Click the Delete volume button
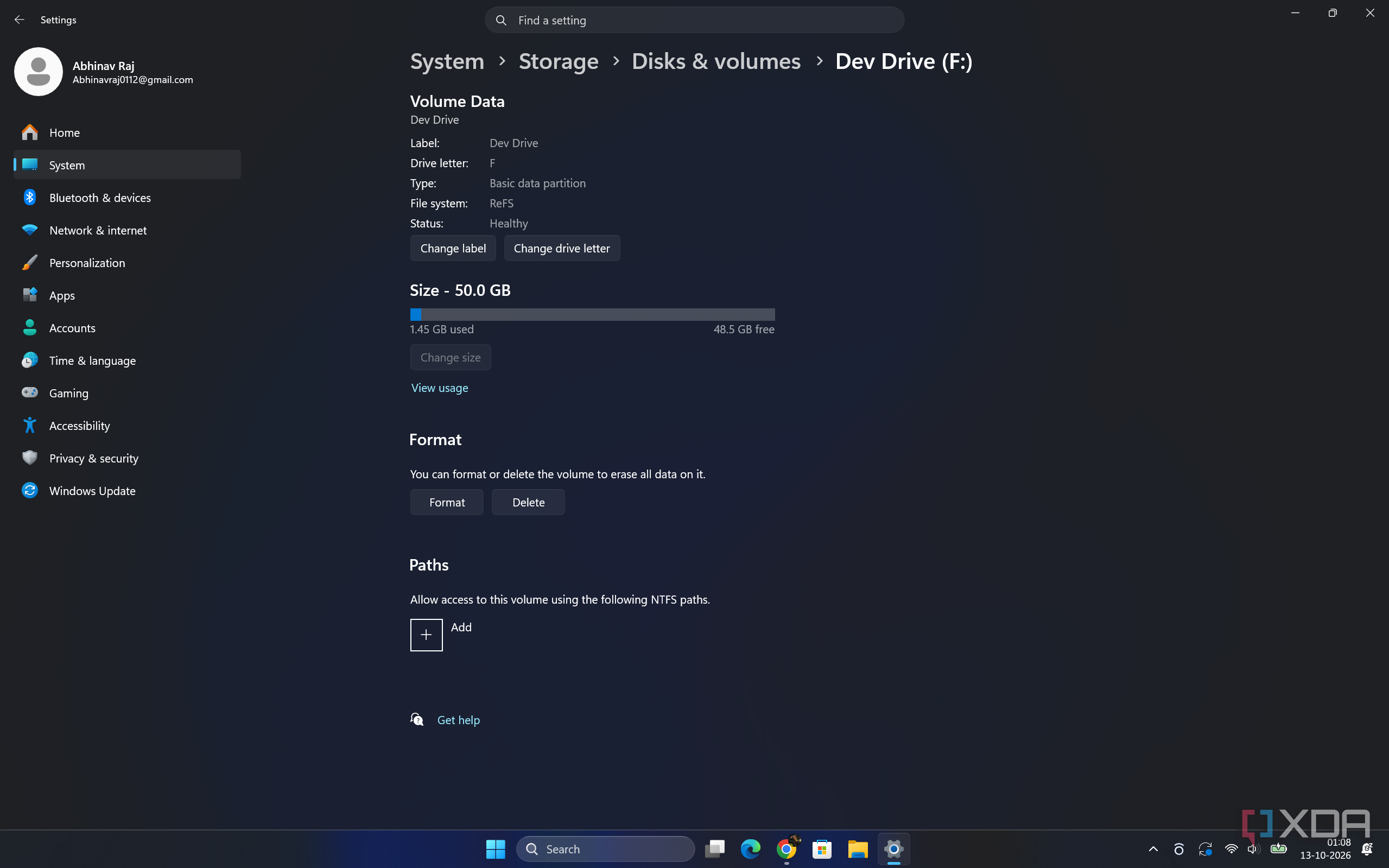This screenshot has height=868, width=1389. [x=528, y=502]
